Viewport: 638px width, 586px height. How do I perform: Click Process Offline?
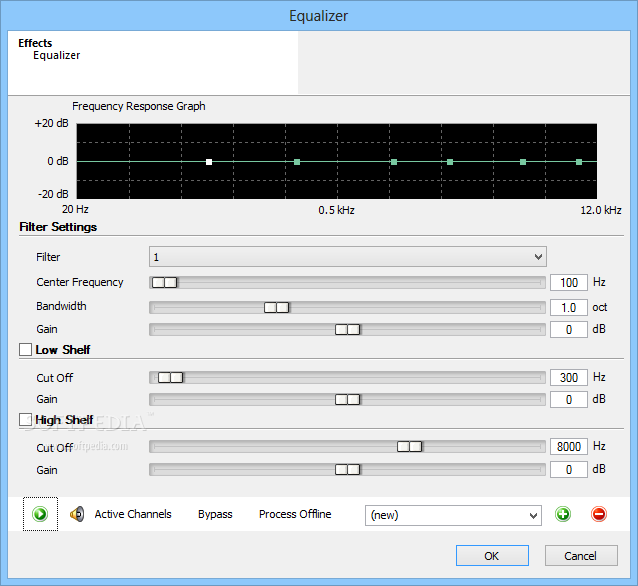295,514
